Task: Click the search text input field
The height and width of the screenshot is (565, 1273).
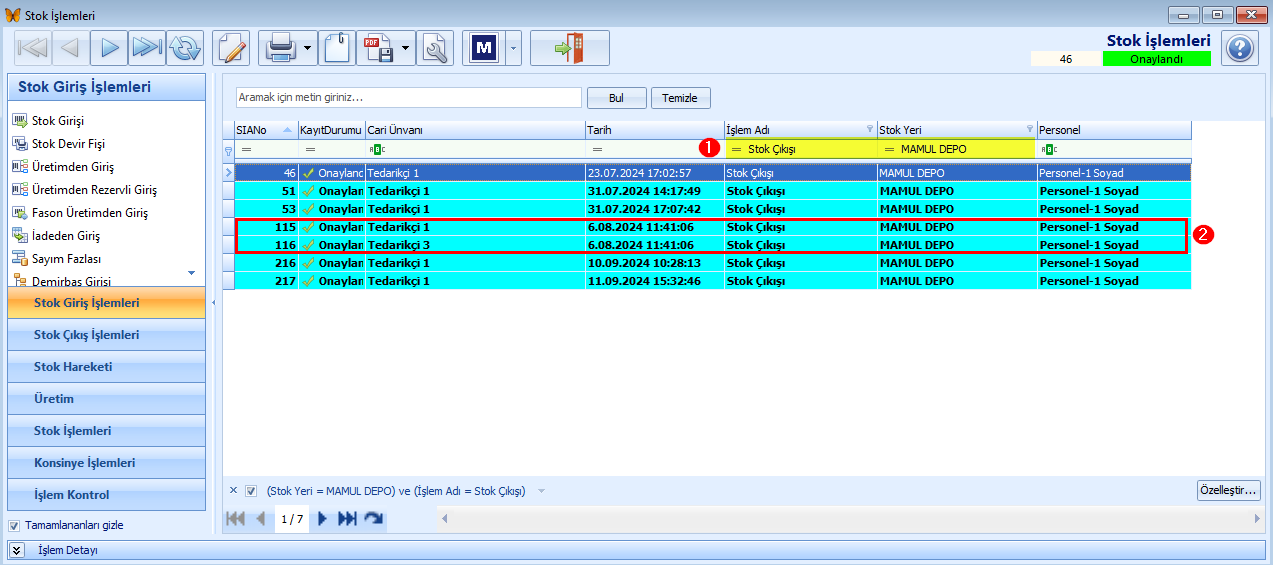Action: tap(409, 98)
